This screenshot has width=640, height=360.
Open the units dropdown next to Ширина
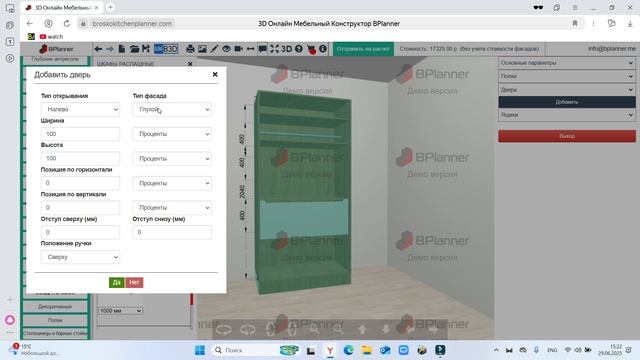pyautogui.click(x=172, y=134)
